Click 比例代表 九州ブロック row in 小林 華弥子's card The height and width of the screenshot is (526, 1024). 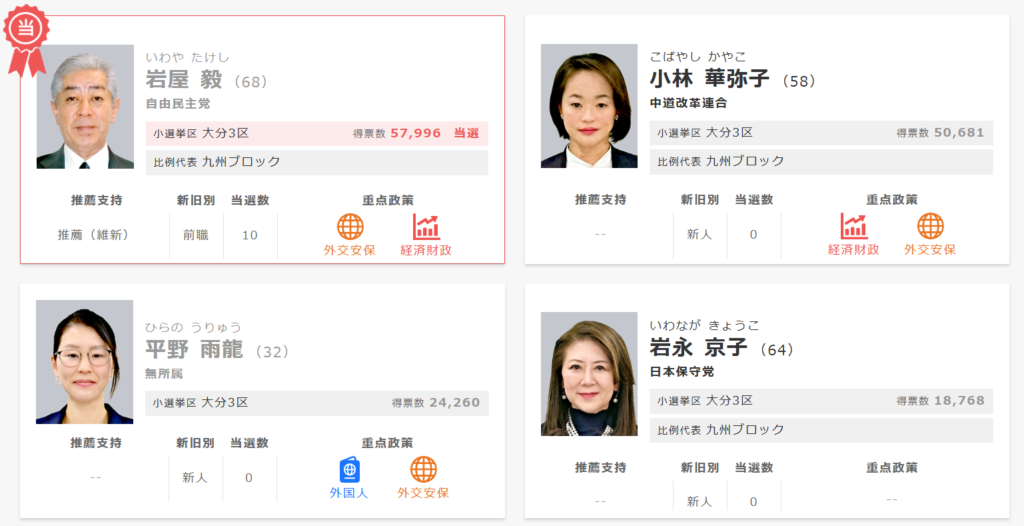click(821, 162)
